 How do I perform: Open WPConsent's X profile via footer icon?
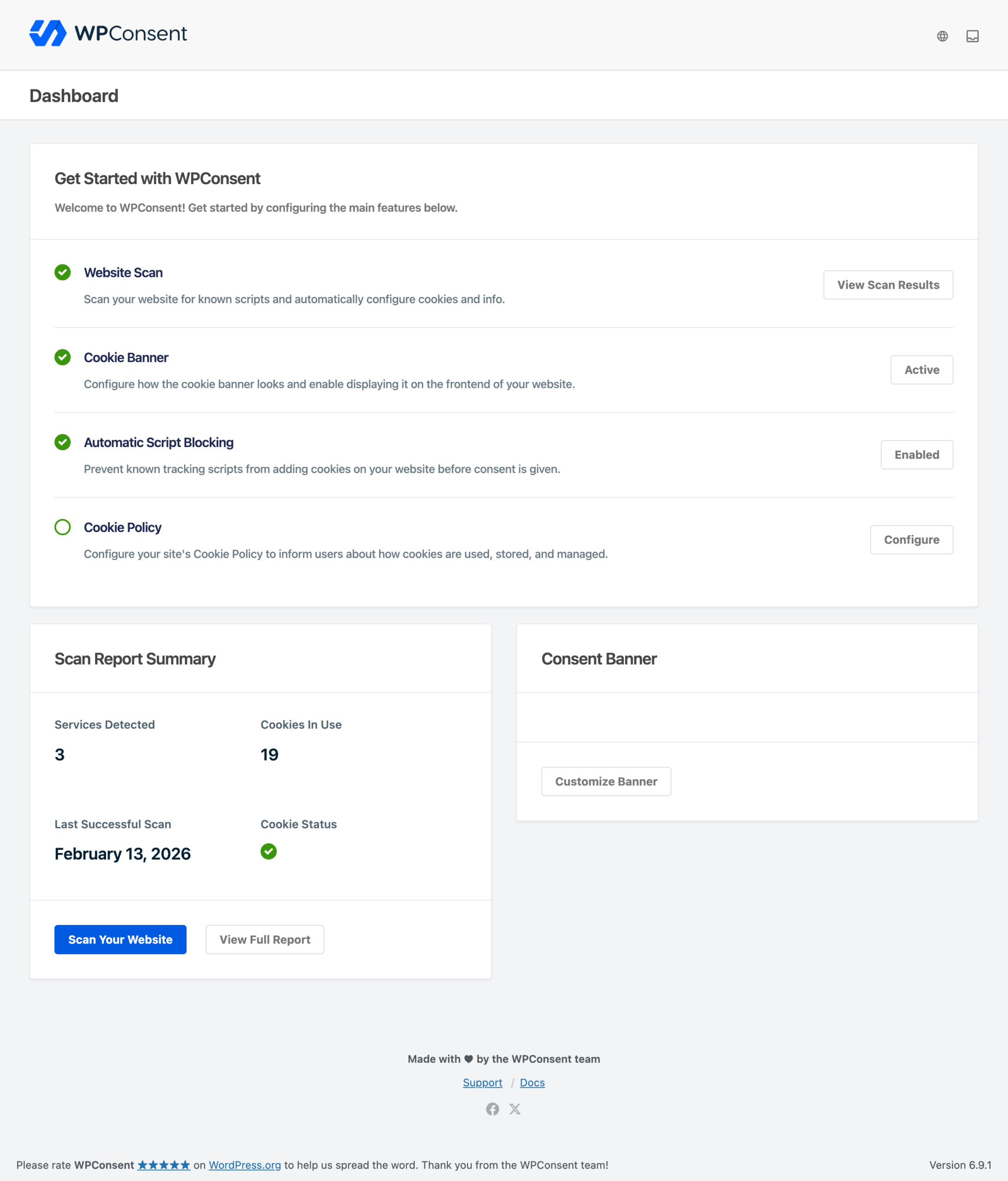point(515,1109)
